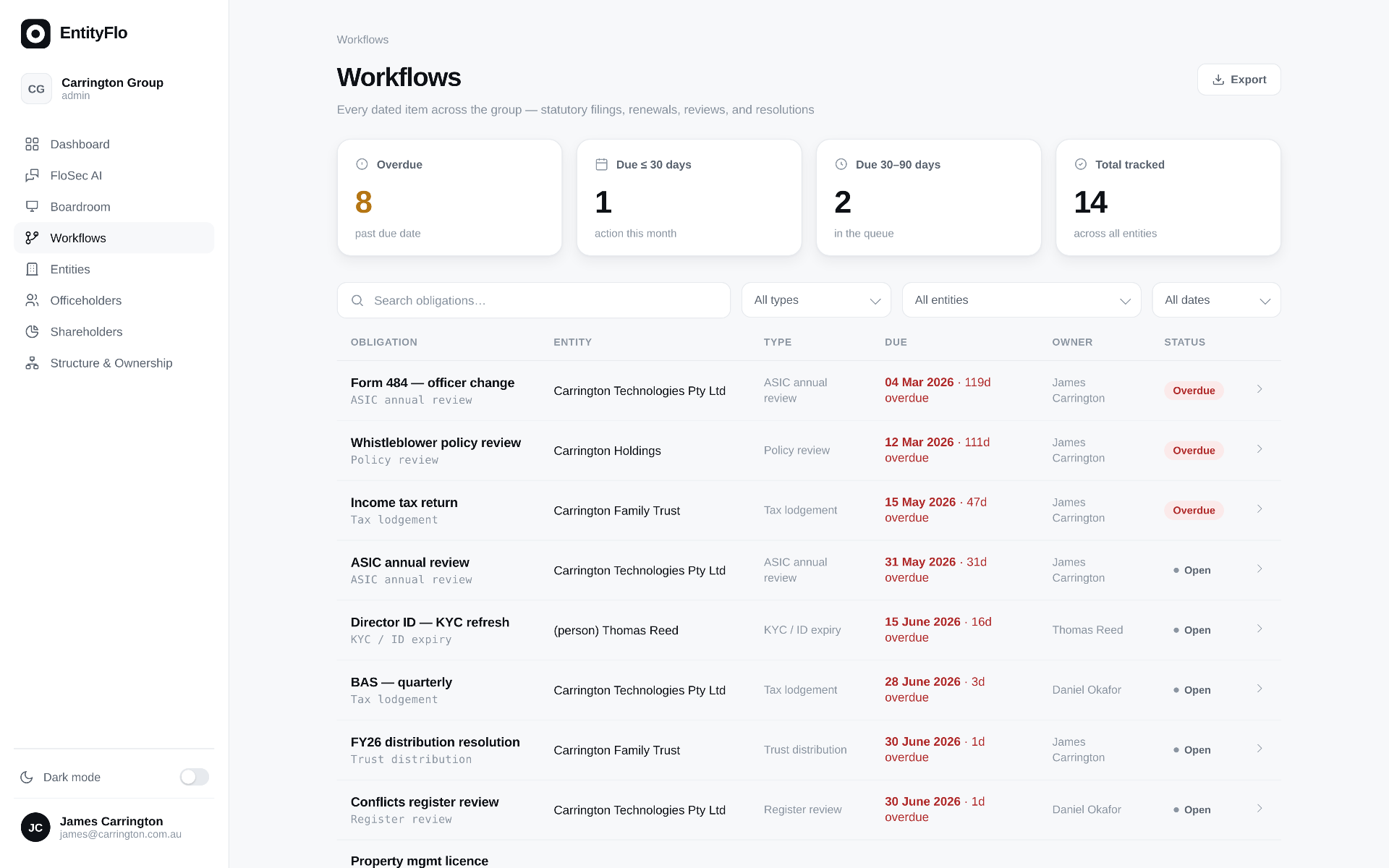Go to Officeholders
The image size is (1389, 868).
pyautogui.click(x=114, y=300)
